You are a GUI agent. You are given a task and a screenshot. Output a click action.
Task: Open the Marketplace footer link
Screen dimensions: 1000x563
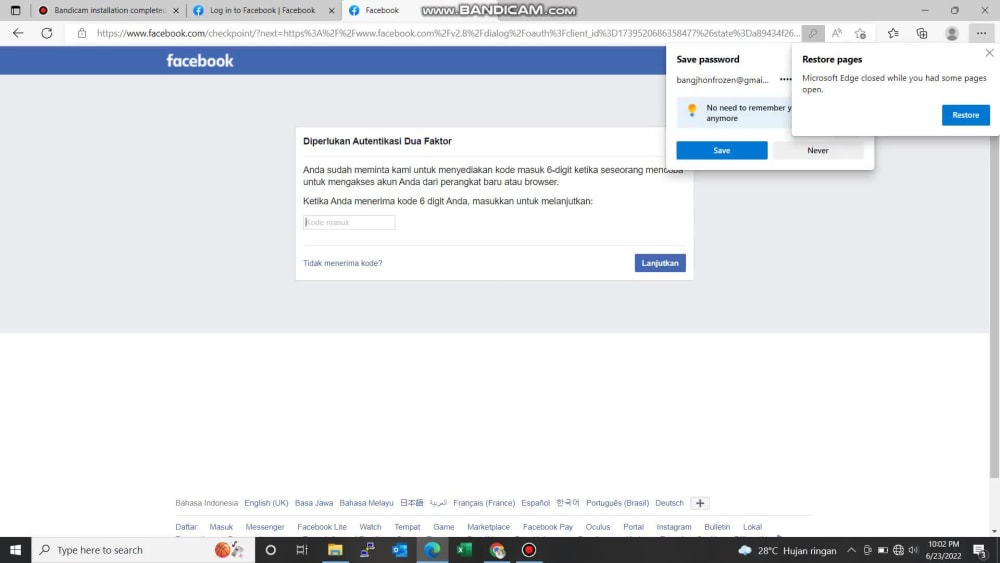(489, 527)
